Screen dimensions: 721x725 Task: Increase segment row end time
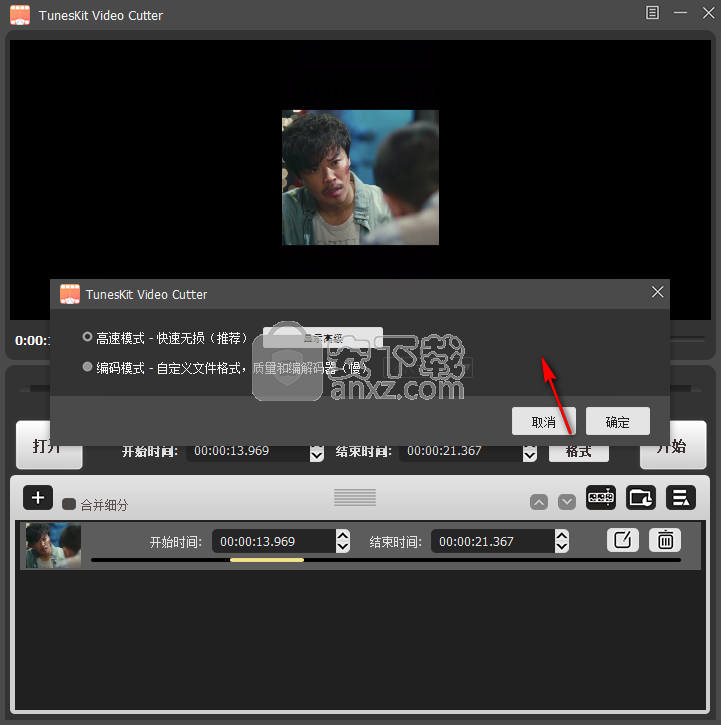tap(561, 536)
